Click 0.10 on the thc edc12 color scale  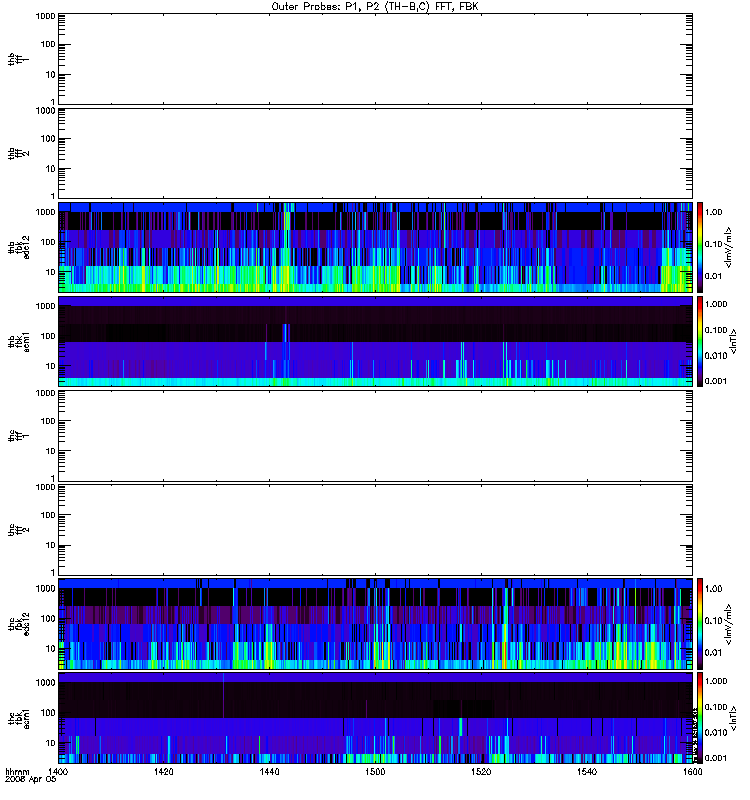(x=714, y=620)
